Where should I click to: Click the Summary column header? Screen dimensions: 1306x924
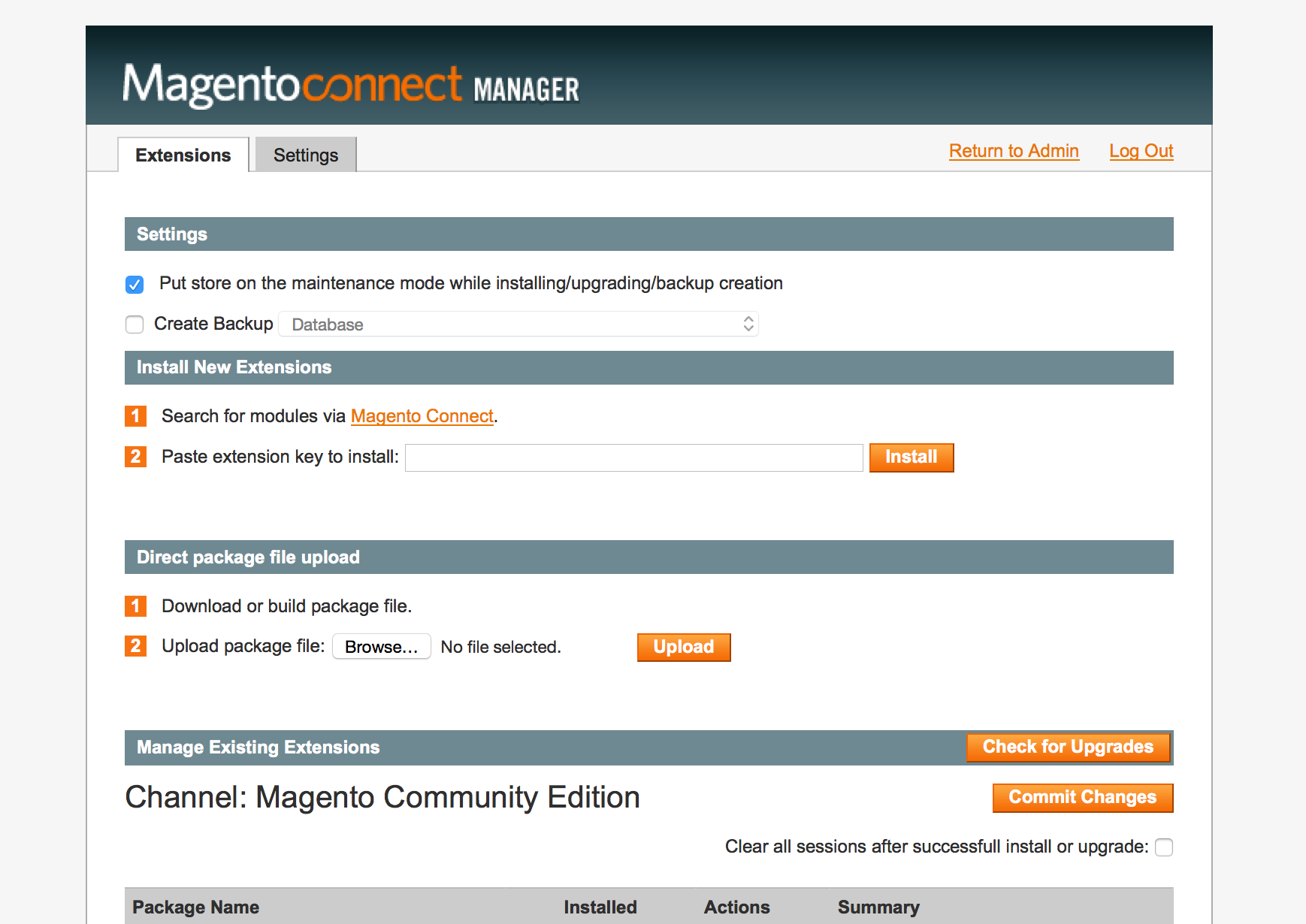878,907
